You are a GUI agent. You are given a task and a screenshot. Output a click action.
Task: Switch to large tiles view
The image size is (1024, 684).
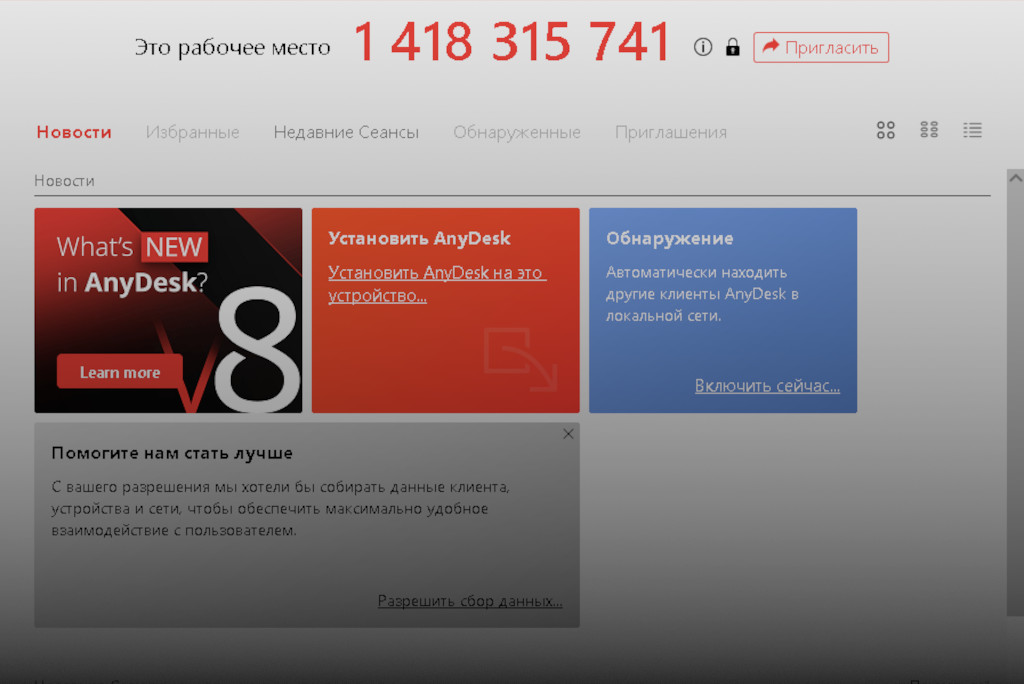pyautogui.click(x=886, y=130)
